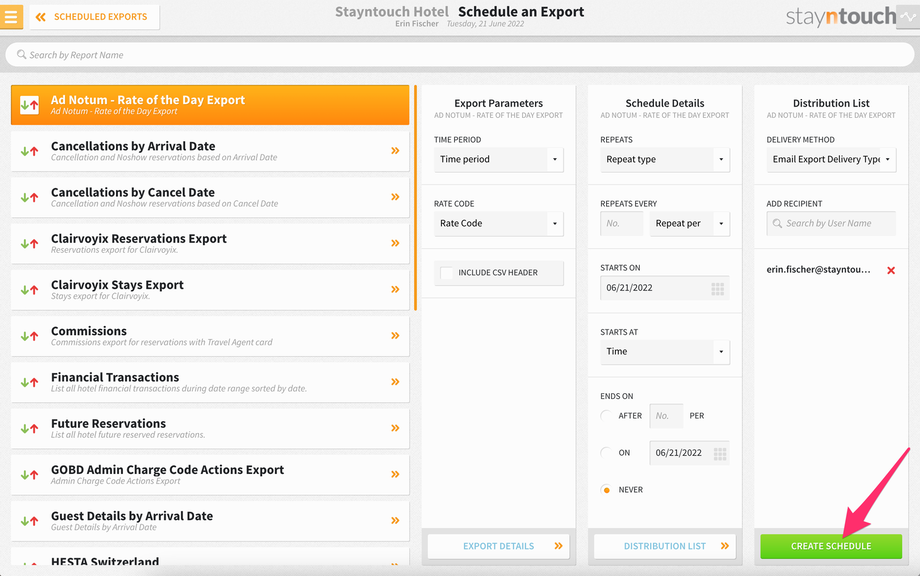The image size is (920, 576).
Task: Go back to Scheduled Exports
Action: (94, 17)
